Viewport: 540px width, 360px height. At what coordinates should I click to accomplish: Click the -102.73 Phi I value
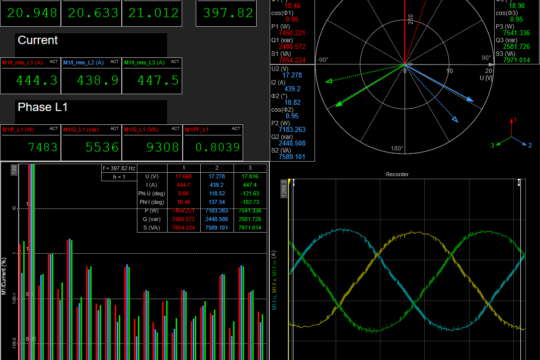click(250, 202)
